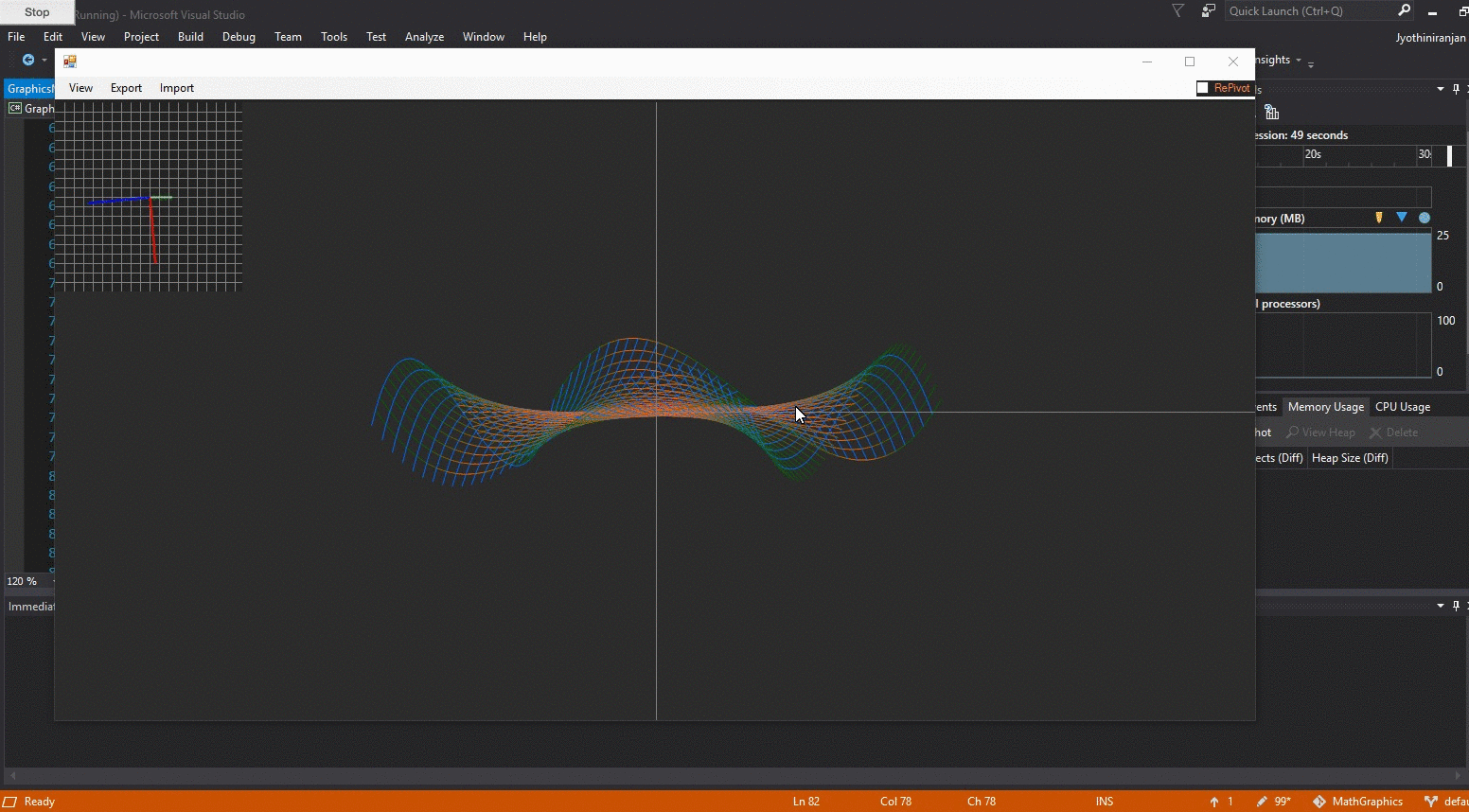Open the Project menu
The image size is (1469, 812).
coord(141,37)
